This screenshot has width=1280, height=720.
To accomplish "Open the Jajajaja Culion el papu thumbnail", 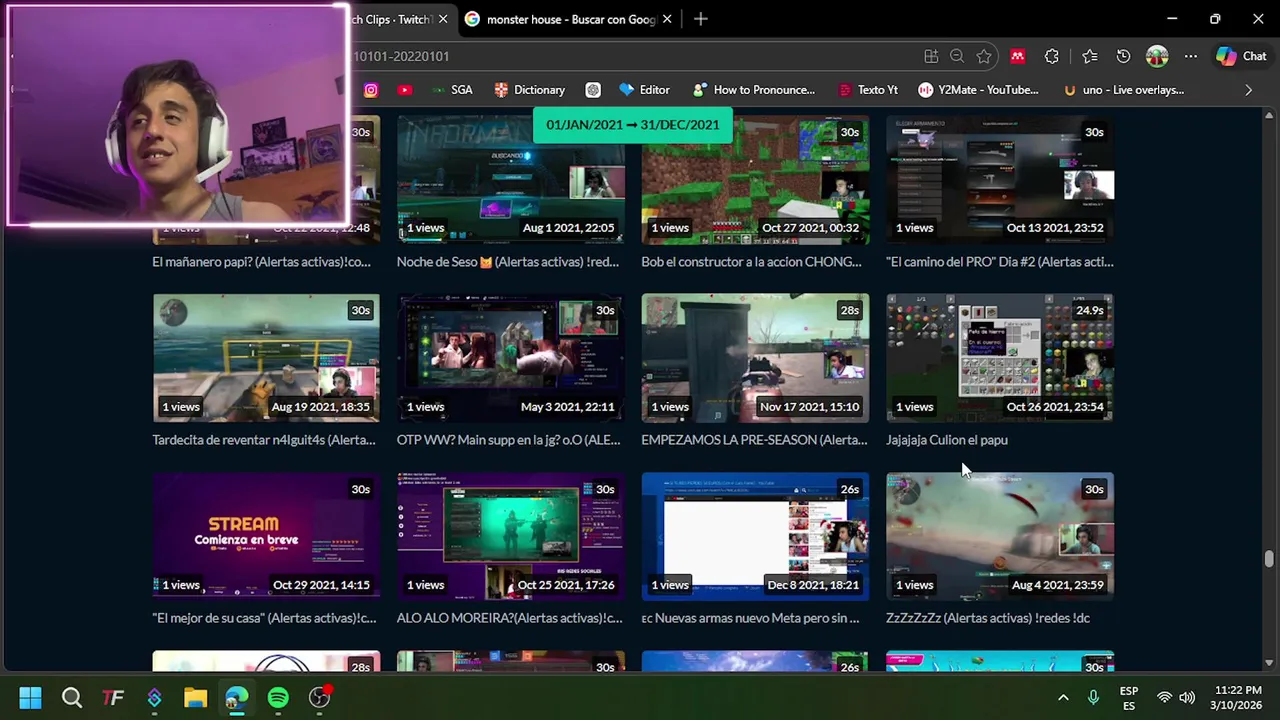I will click(1000, 358).
